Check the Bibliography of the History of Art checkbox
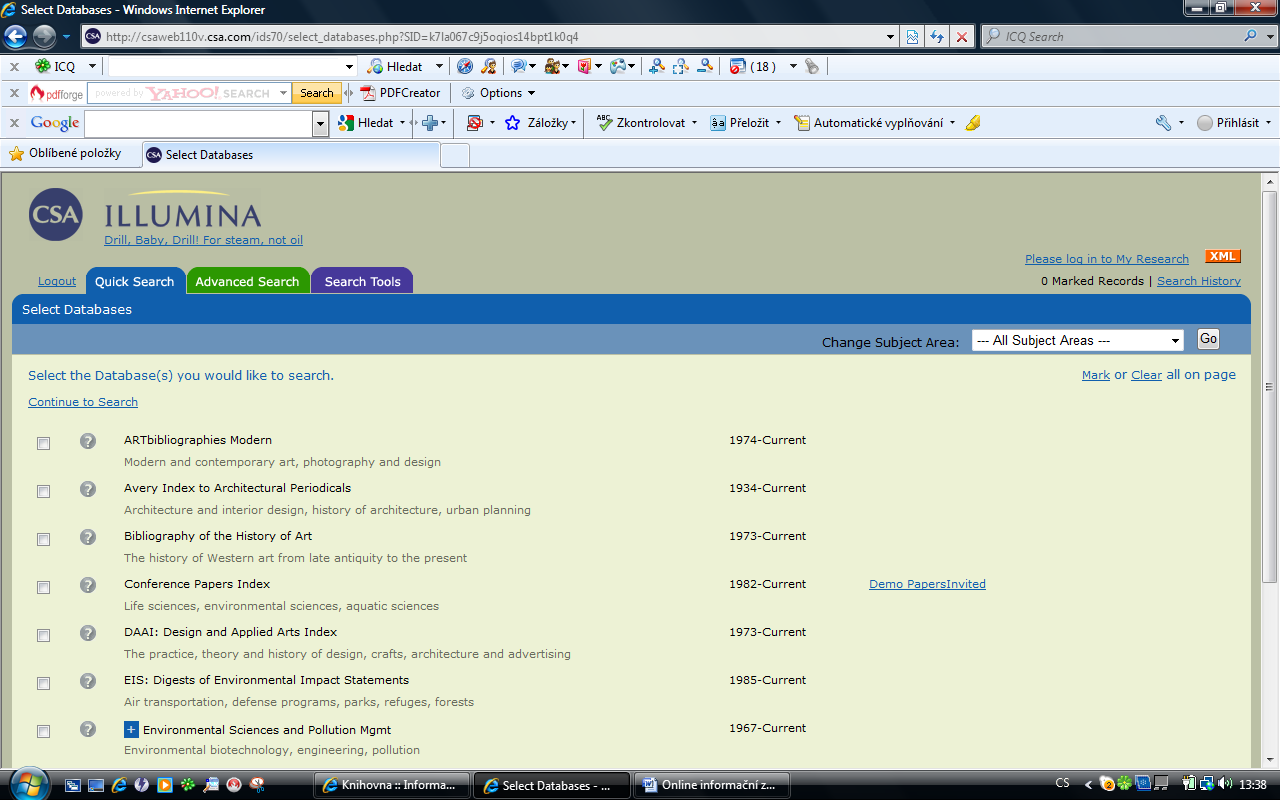Image resolution: width=1280 pixels, height=800 pixels. [43, 539]
